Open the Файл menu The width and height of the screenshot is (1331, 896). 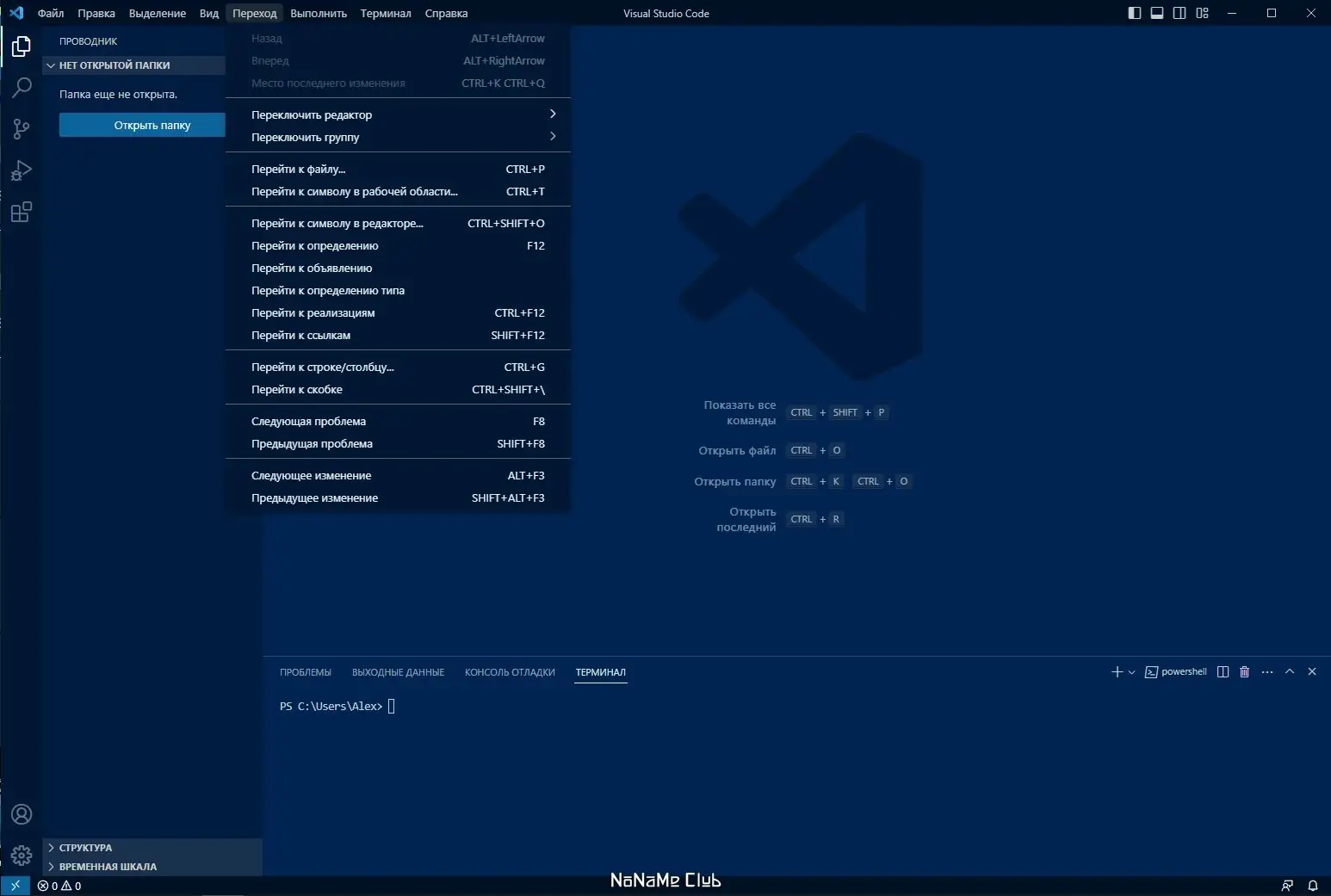(51, 13)
